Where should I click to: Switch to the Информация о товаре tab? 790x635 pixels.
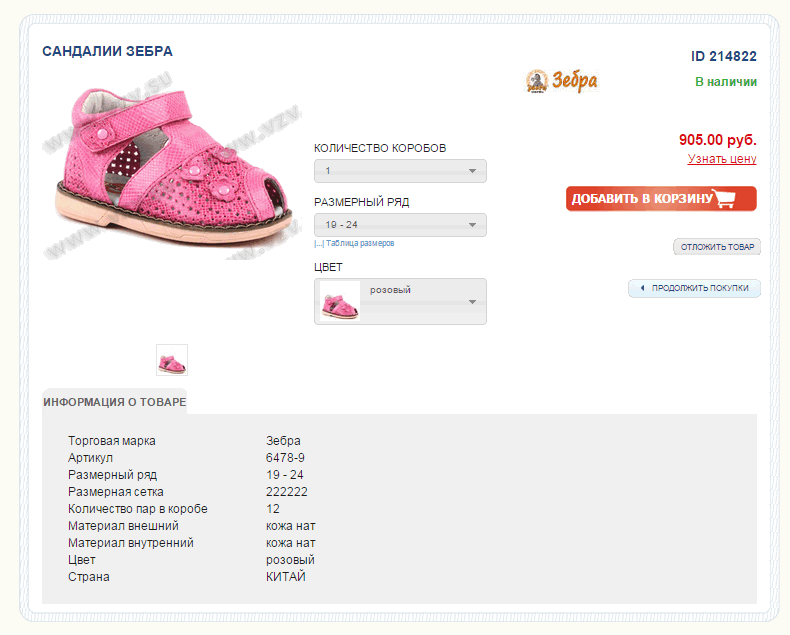[x=114, y=402]
